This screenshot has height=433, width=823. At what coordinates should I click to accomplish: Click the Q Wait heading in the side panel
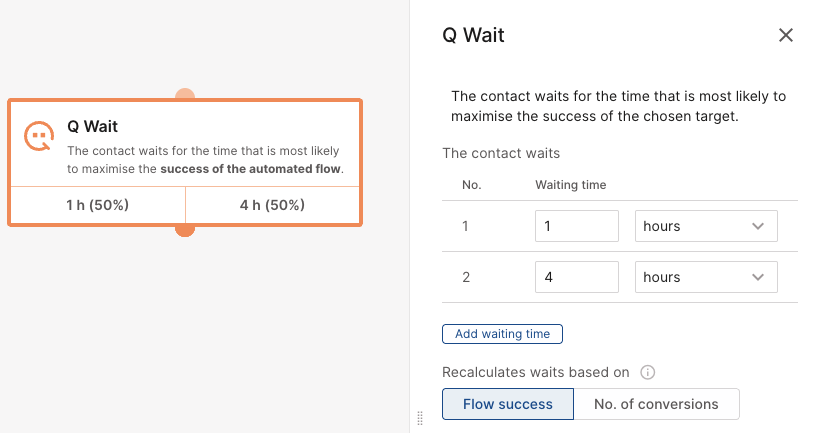coord(473,35)
